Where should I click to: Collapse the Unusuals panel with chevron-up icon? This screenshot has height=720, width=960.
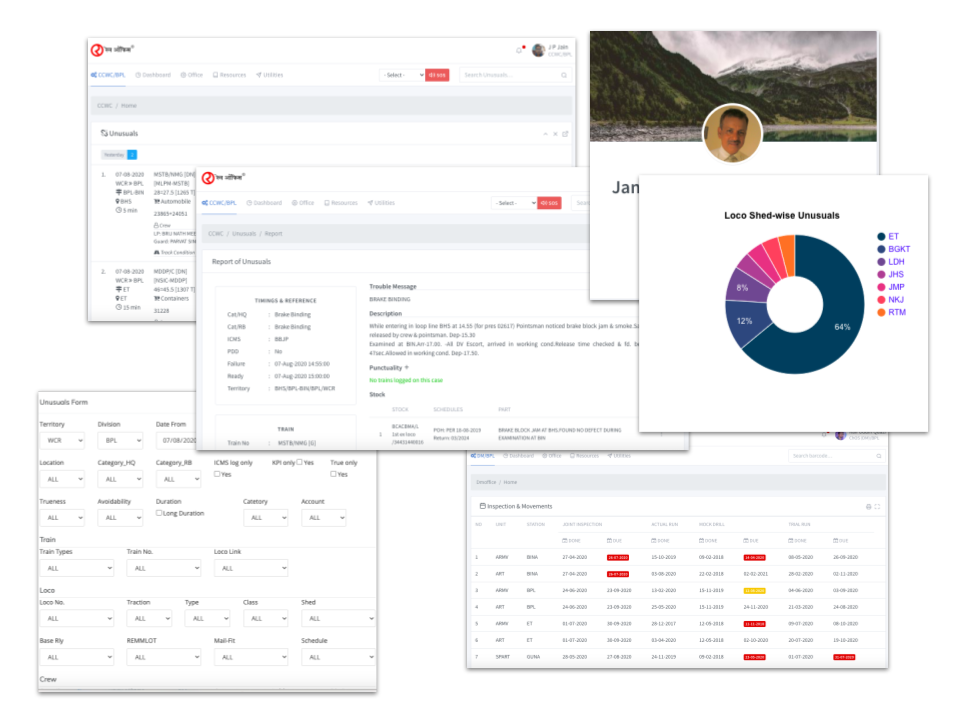click(545, 133)
